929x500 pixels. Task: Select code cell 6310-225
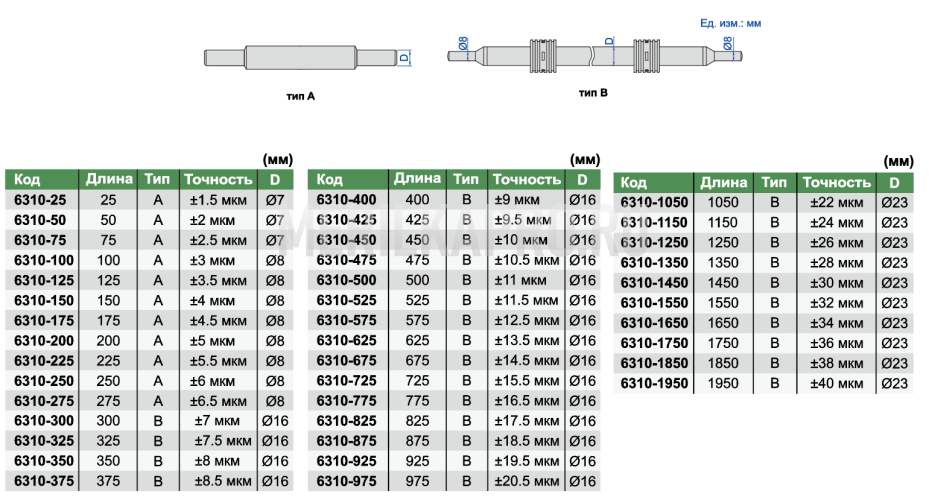pyautogui.click(x=41, y=361)
